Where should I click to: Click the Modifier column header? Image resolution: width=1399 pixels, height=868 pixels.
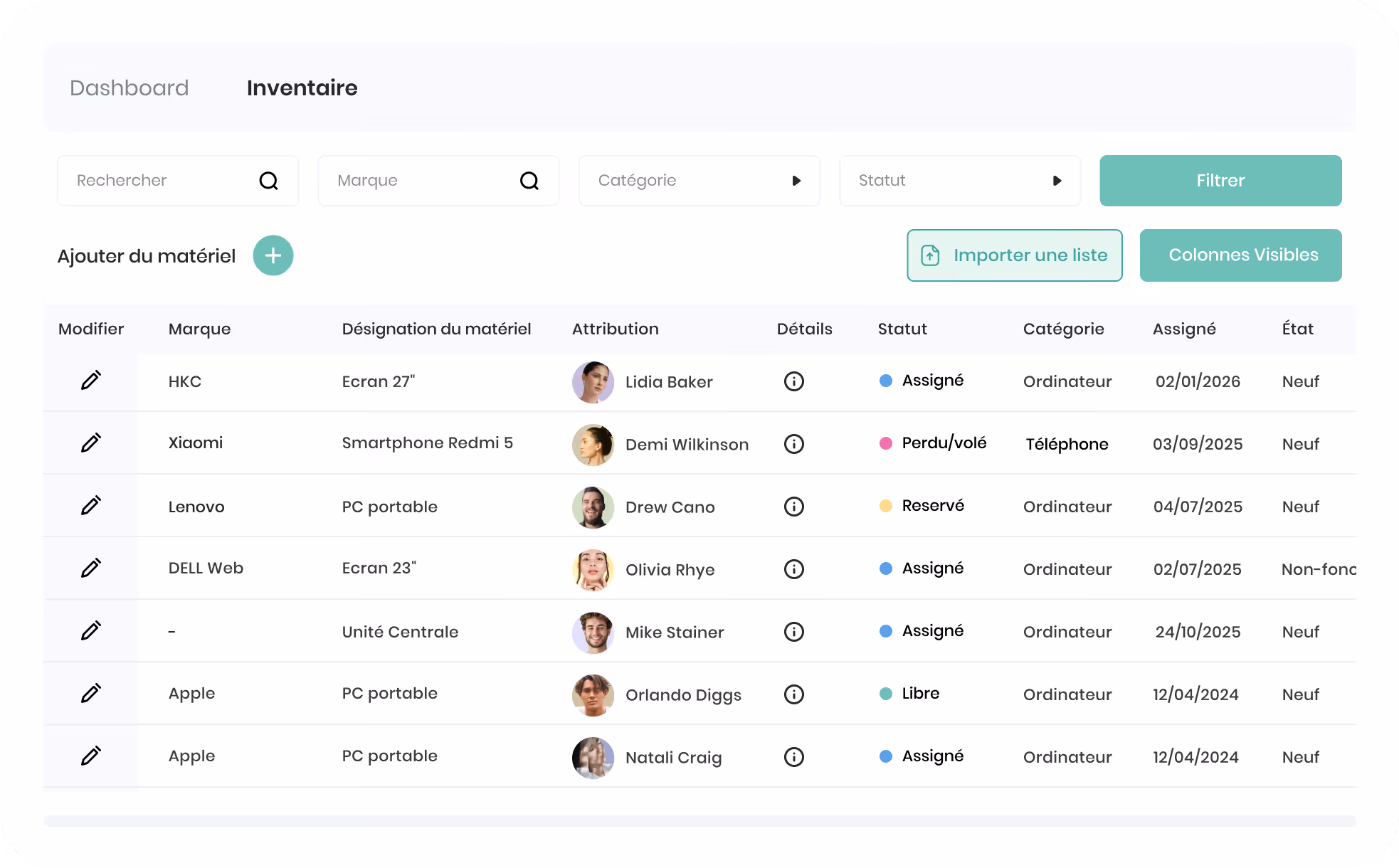pos(91,329)
